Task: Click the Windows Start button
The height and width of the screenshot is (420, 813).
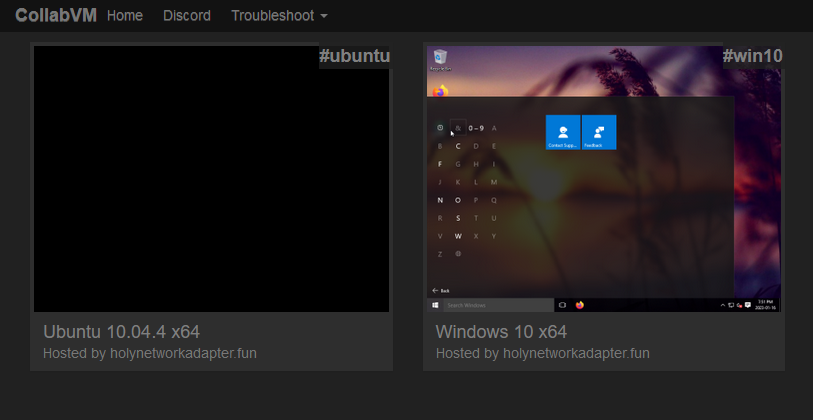Action: (x=436, y=305)
